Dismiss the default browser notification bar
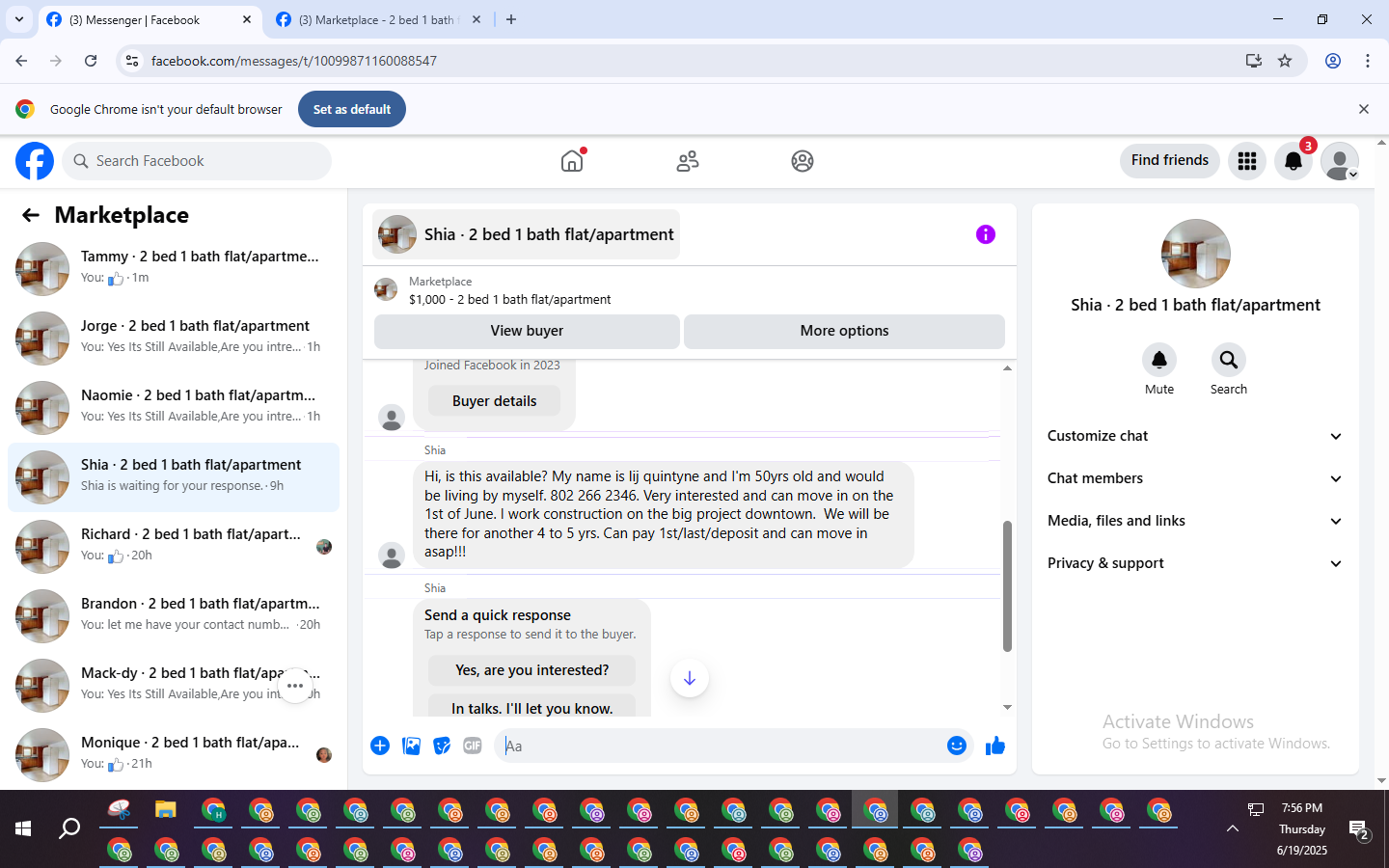Viewport: 1389px width, 868px height. click(1364, 109)
